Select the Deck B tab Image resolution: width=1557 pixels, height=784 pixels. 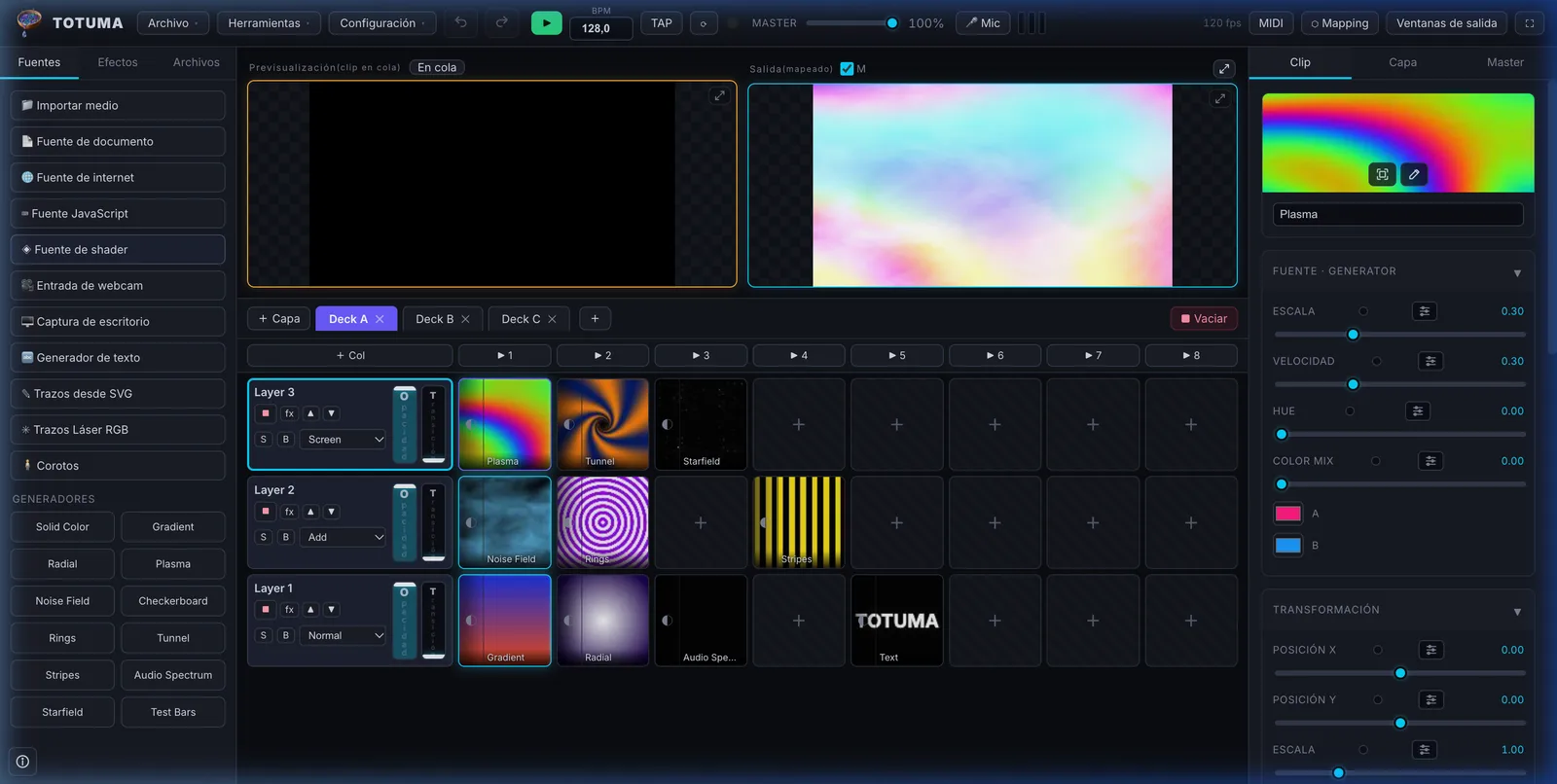(443, 319)
